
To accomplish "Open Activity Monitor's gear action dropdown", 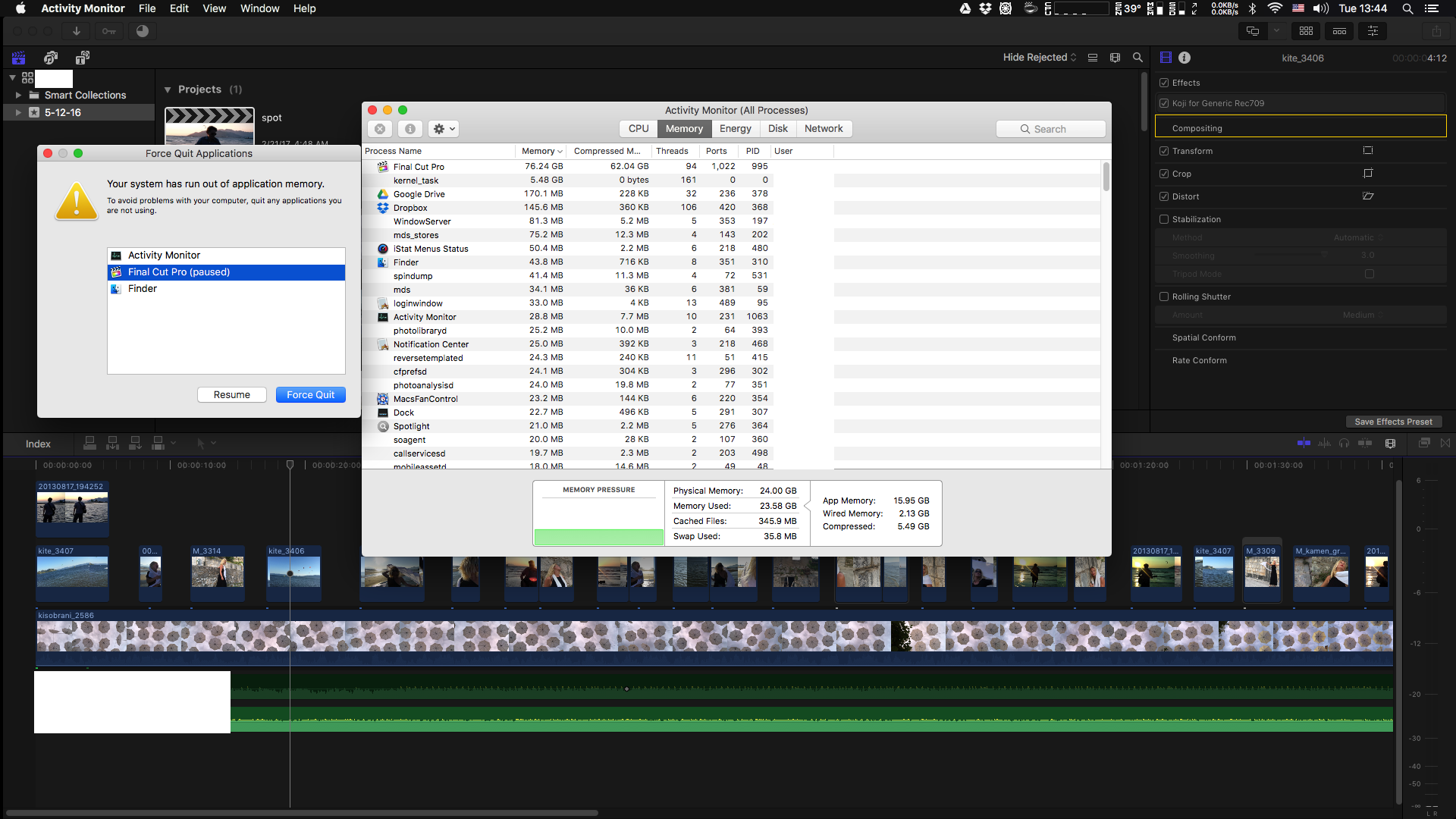I will [444, 129].
